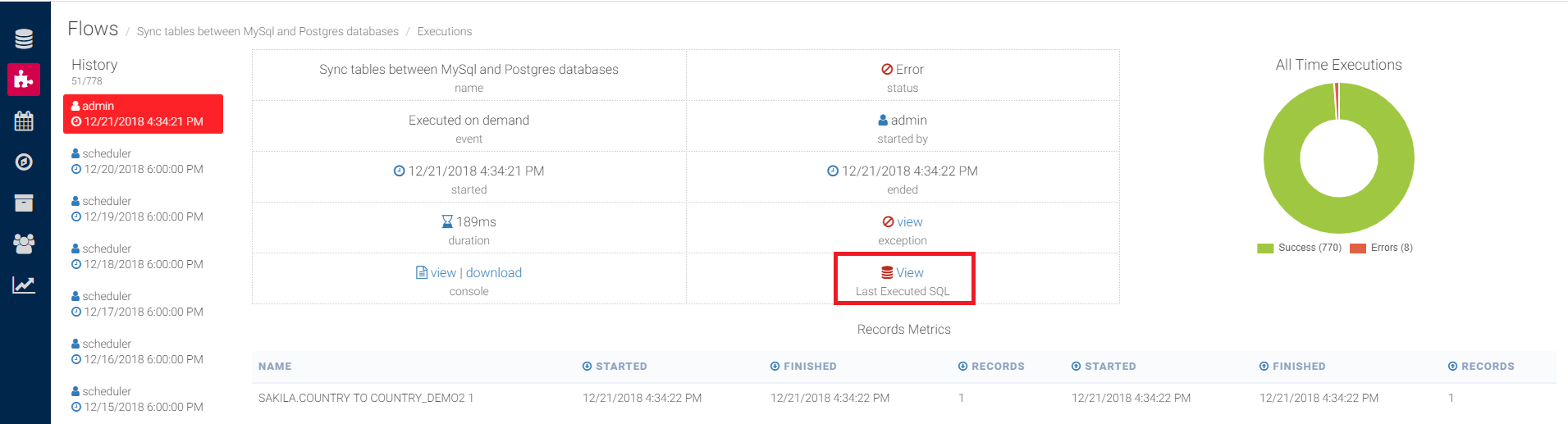1568x424 pixels.
Task: Toggle the Errors legend color swatch
Action: coord(1357,248)
